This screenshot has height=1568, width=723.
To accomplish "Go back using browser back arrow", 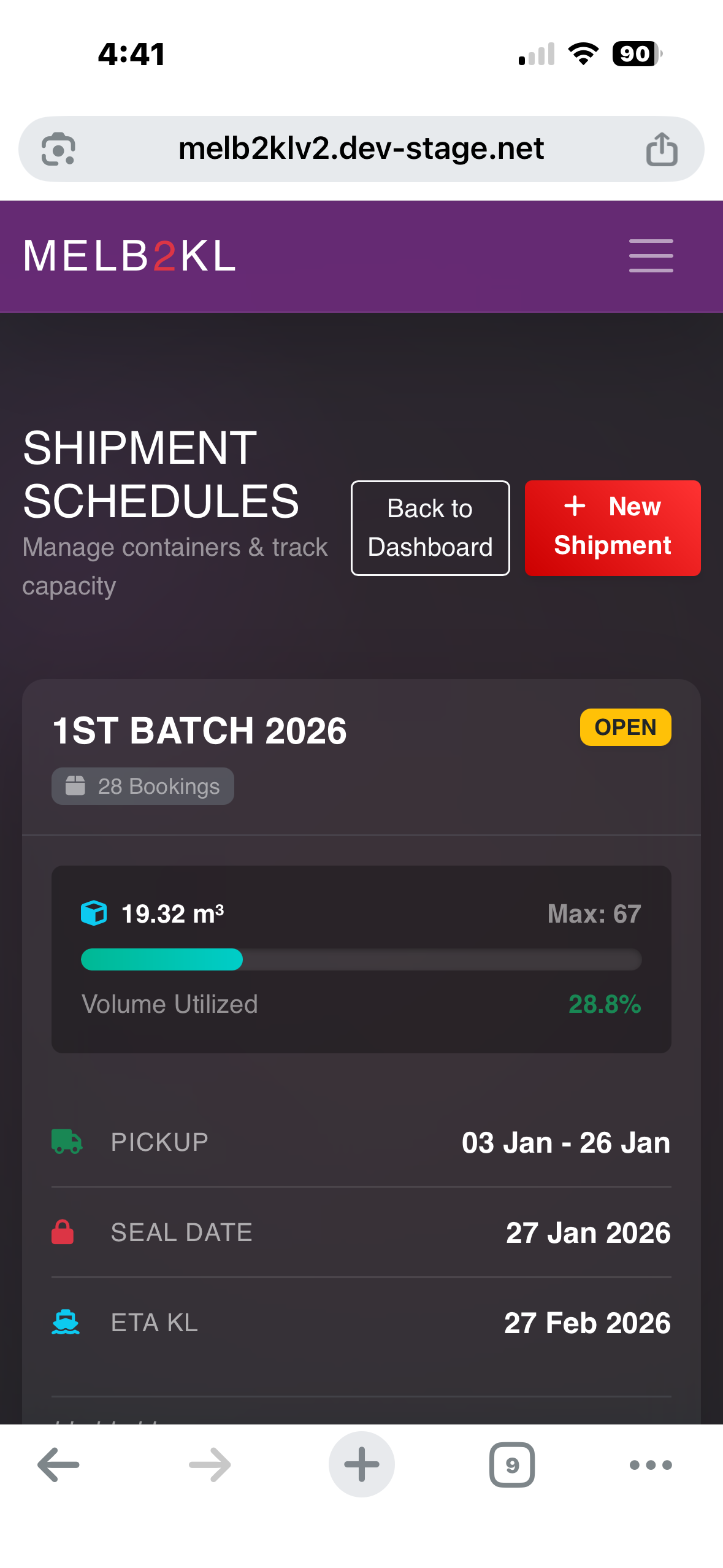I will (58, 1465).
